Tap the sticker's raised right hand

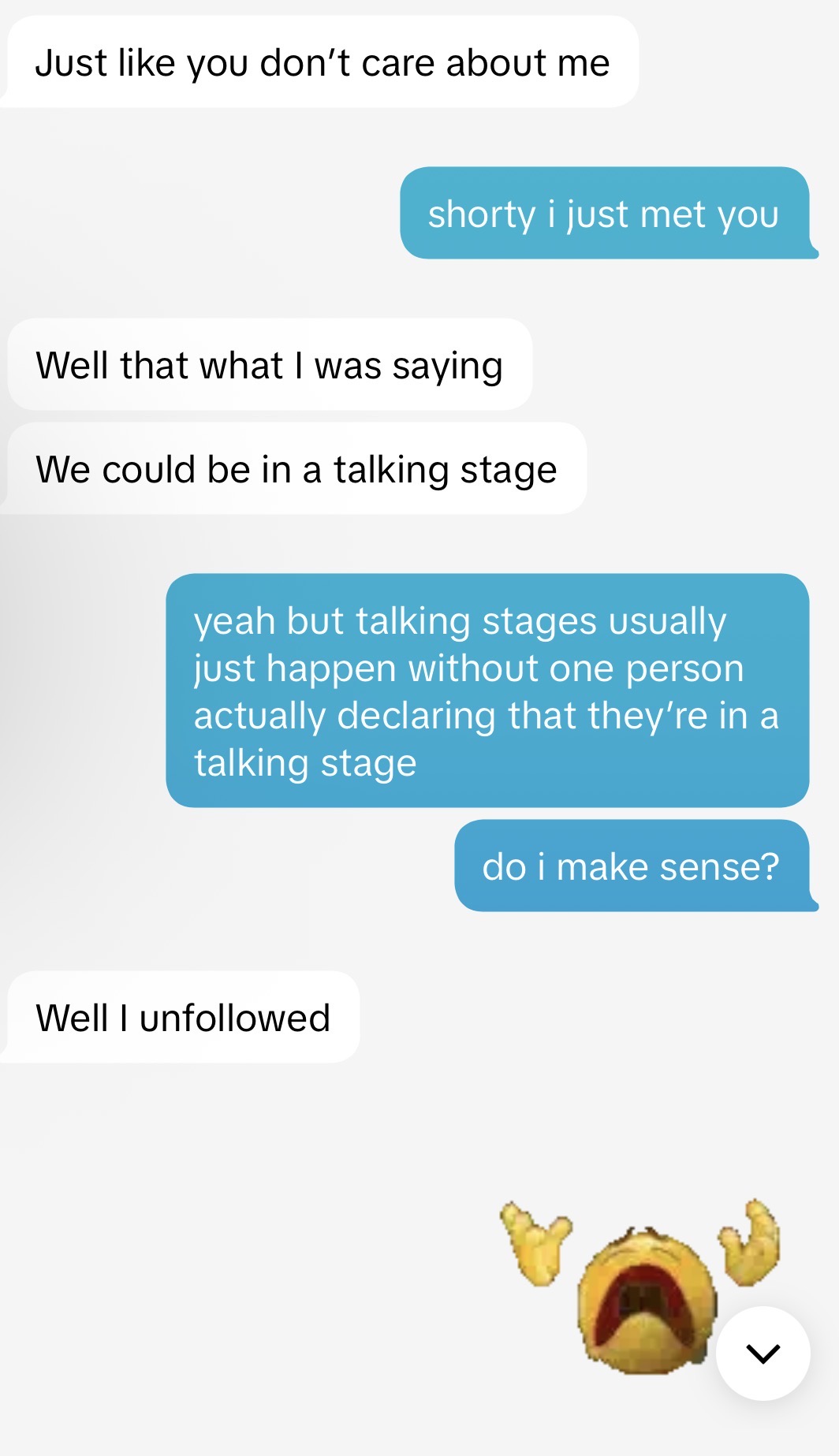[749, 1242]
